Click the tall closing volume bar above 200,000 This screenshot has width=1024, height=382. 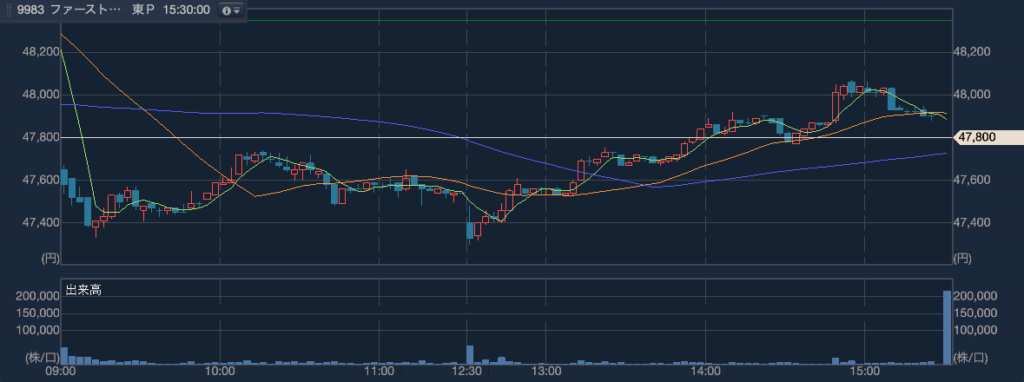[947, 327]
